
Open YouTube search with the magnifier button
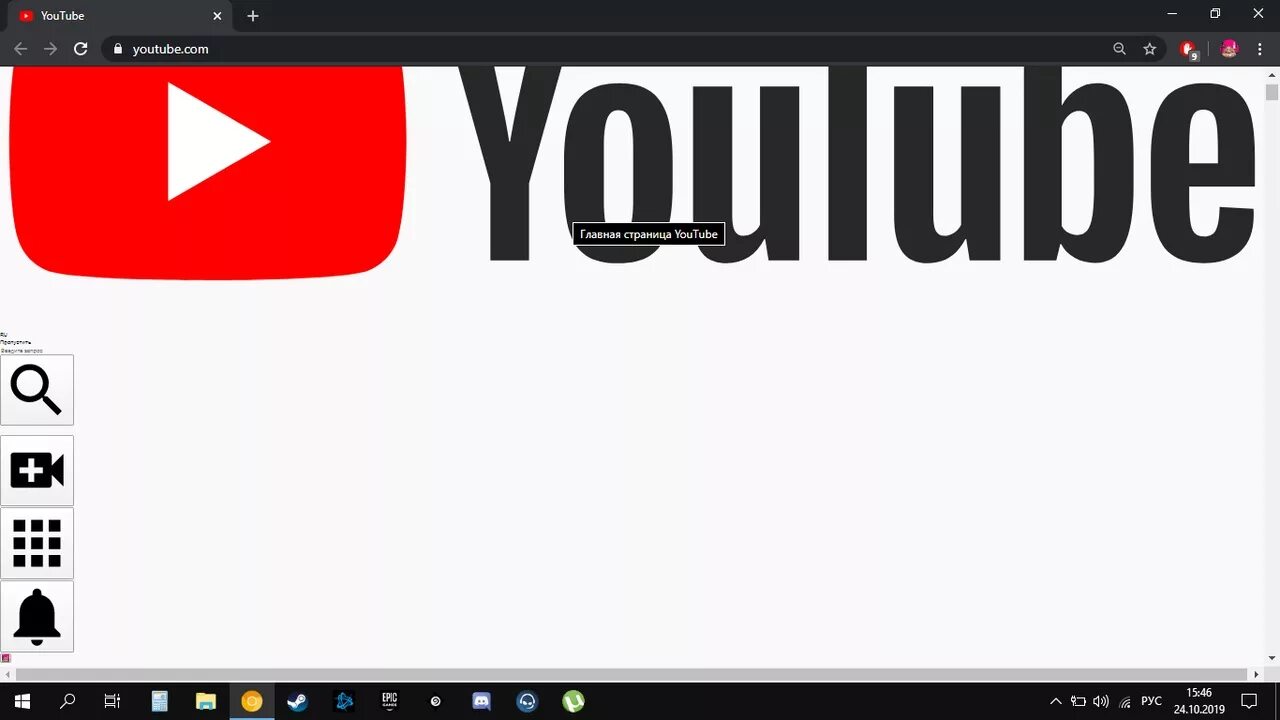37,390
